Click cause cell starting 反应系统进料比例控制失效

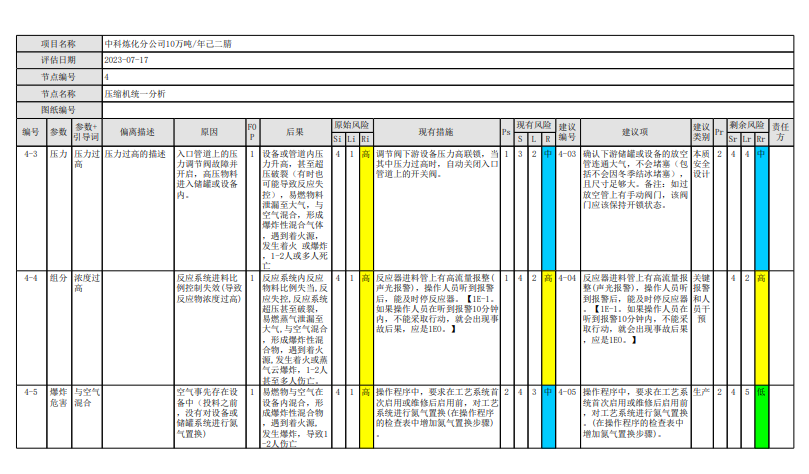pos(210,328)
